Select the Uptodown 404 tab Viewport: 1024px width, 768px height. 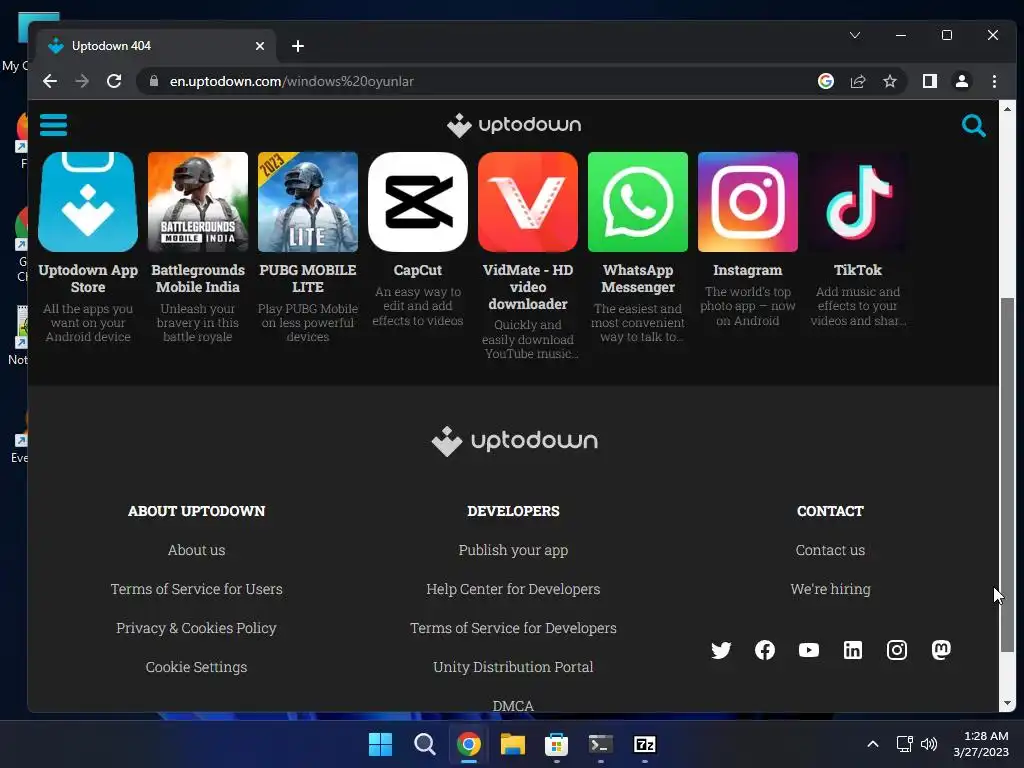[157, 46]
